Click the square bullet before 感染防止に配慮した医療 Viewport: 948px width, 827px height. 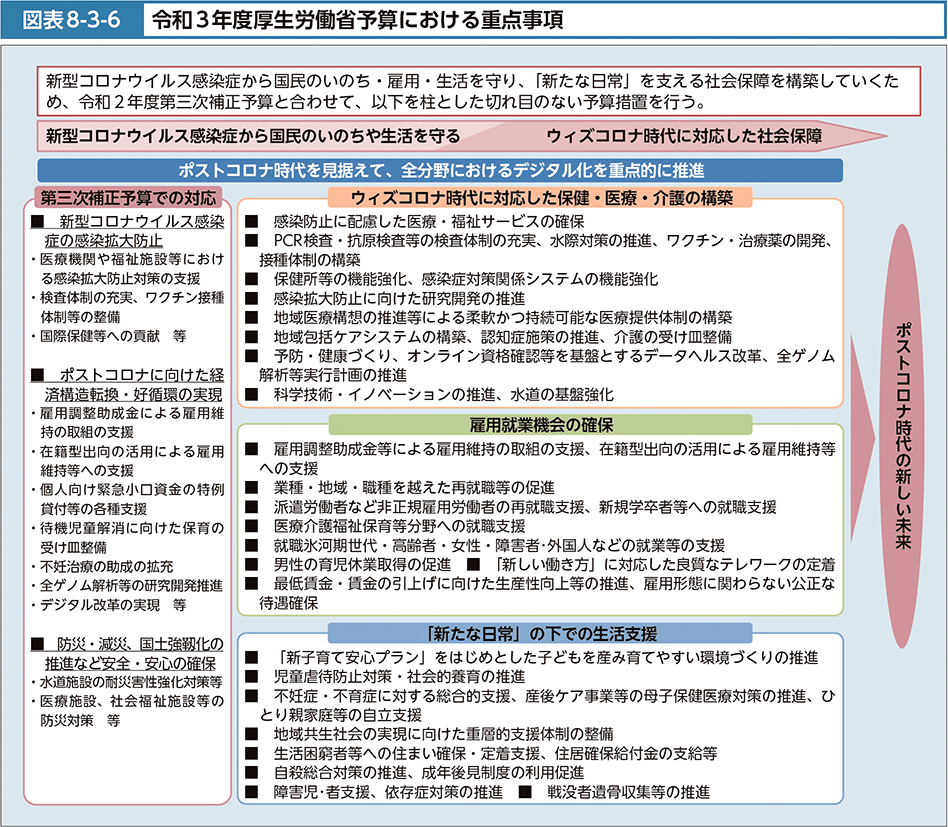[x=251, y=222]
